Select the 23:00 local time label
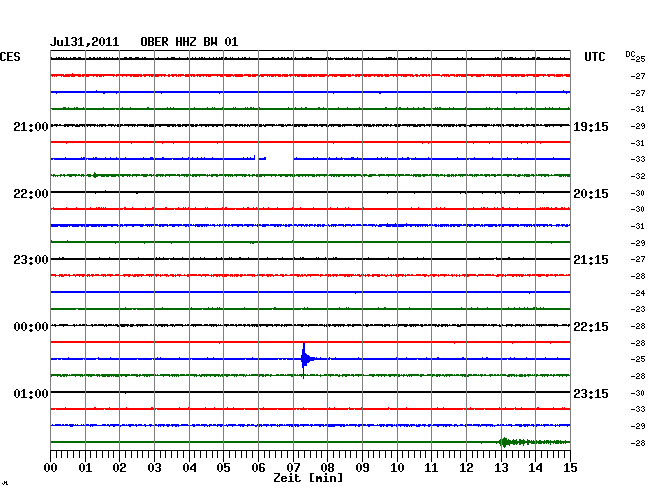650x494 pixels. (31, 260)
